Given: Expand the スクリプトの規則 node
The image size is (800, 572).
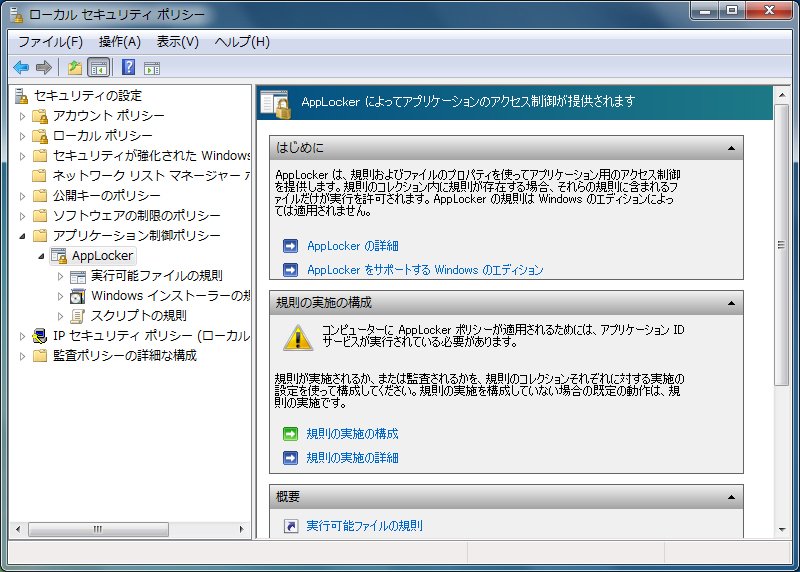Looking at the screenshot, I should tap(60, 316).
